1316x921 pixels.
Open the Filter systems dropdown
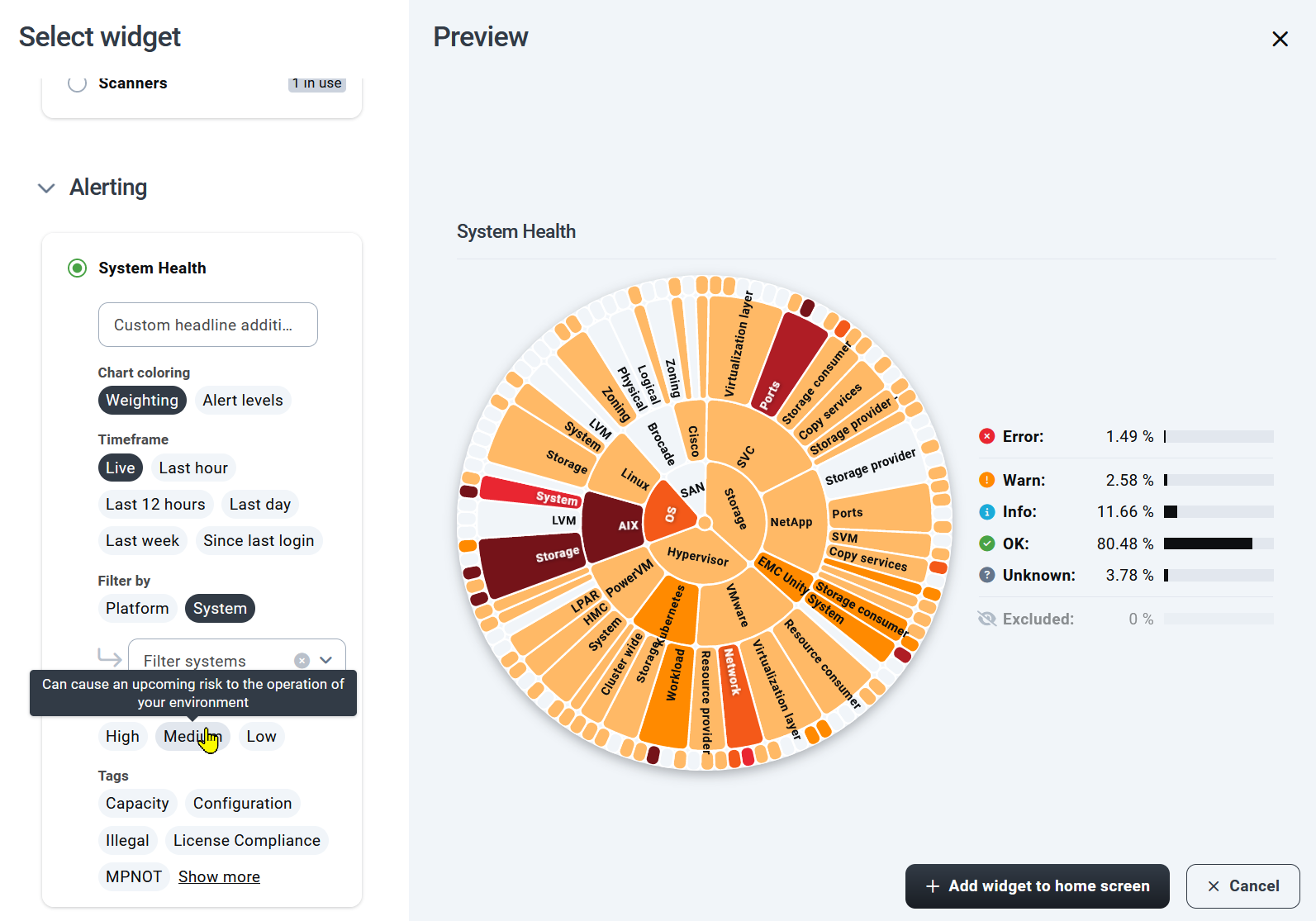[x=326, y=660]
